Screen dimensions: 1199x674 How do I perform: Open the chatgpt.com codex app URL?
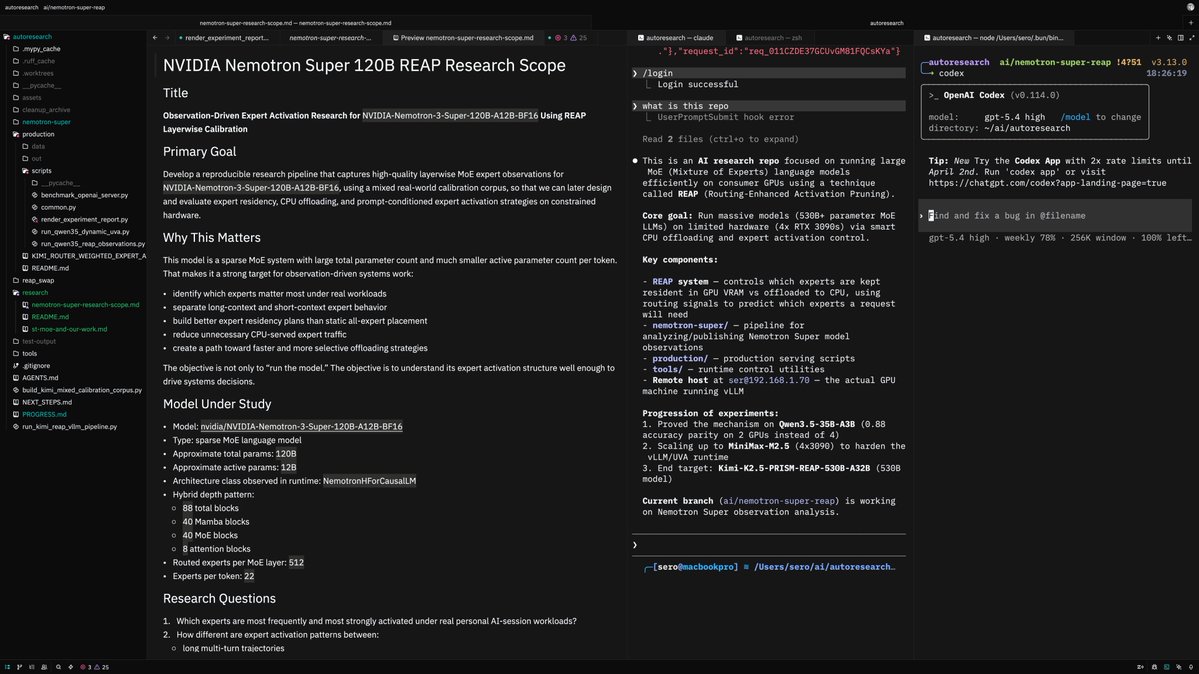[1048, 183]
